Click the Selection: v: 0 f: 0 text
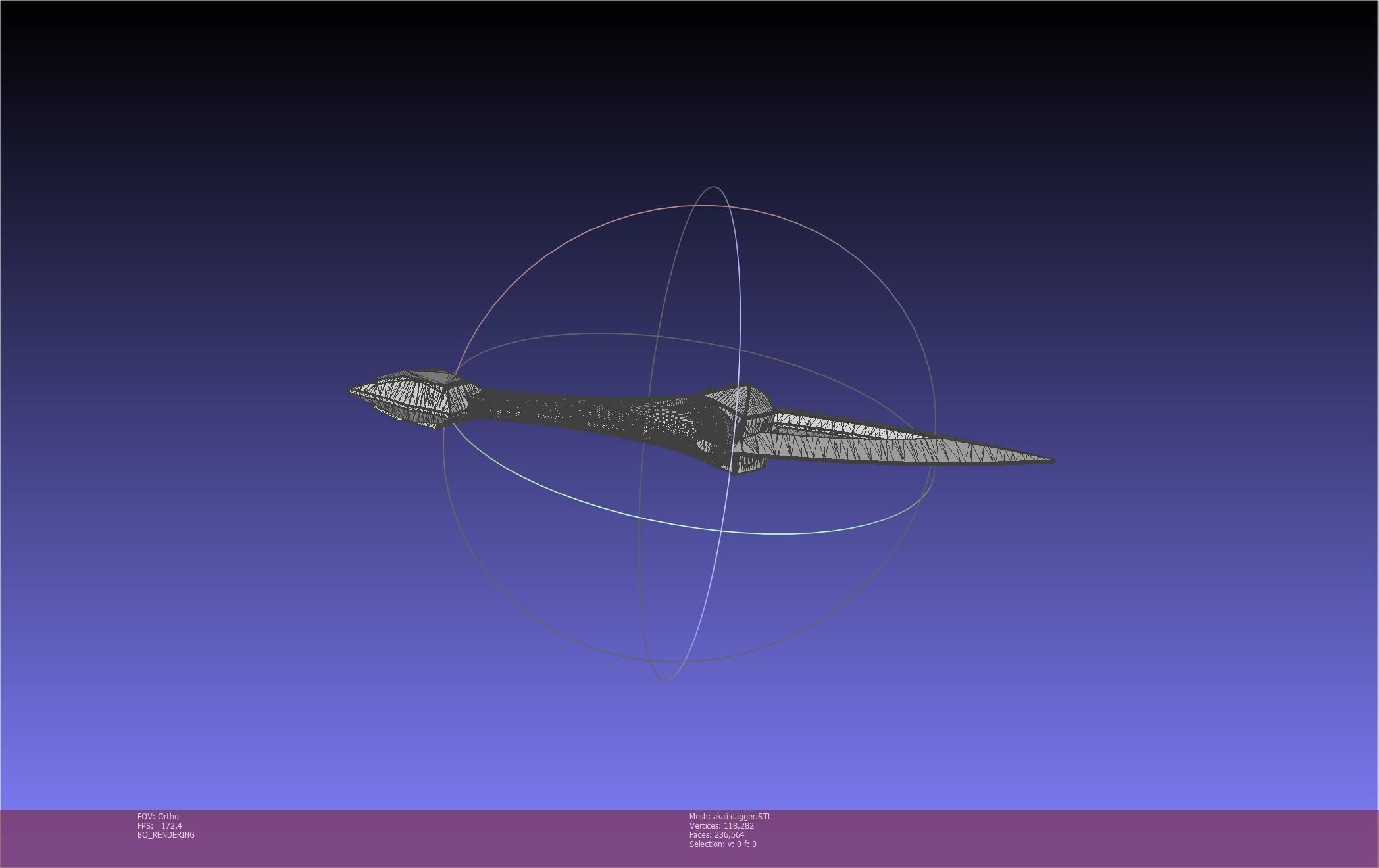Viewport: 1379px width, 868px height. point(722,844)
